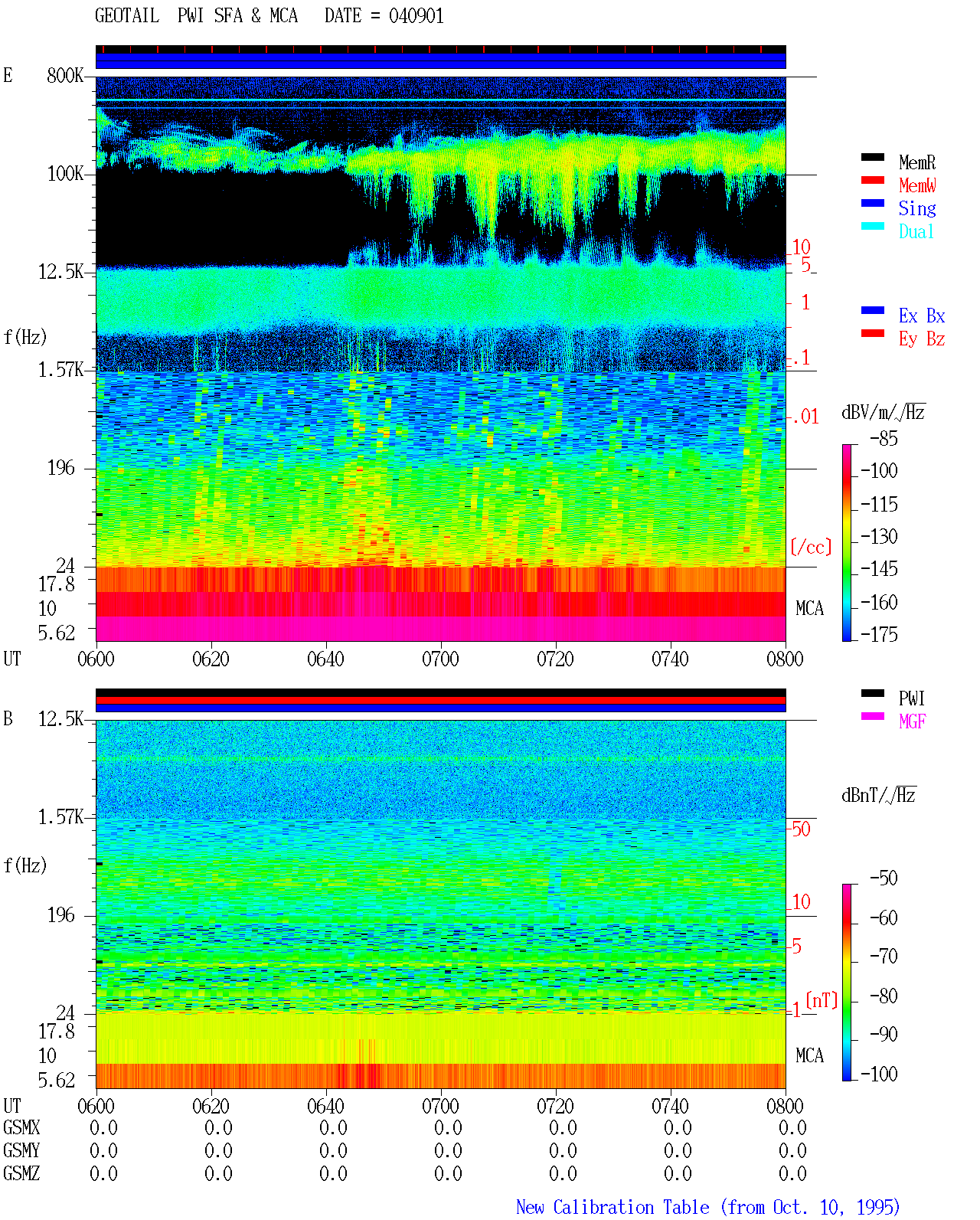Click the red MemW legend swatch
Image resolution: width=980 pixels, height=1220 pixels.
pyautogui.click(x=873, y=181)
